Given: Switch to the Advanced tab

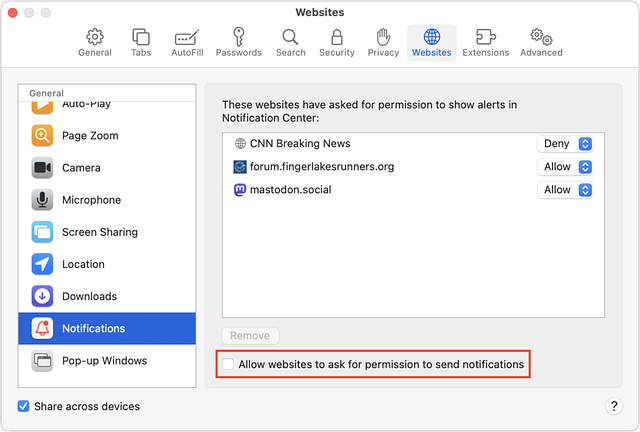Looking at the screenshot, I should pos(541,42).
